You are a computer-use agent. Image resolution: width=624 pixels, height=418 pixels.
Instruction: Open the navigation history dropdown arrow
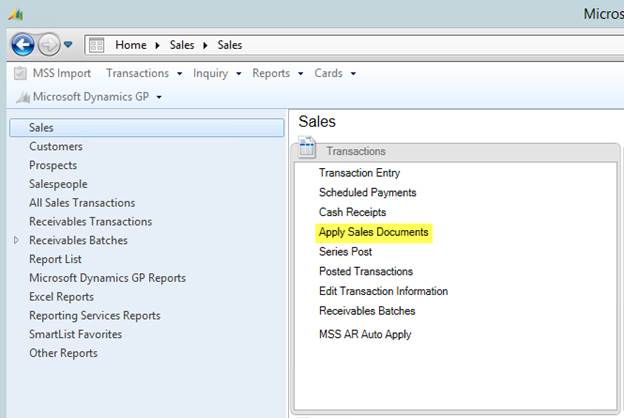tap(68, 45)
